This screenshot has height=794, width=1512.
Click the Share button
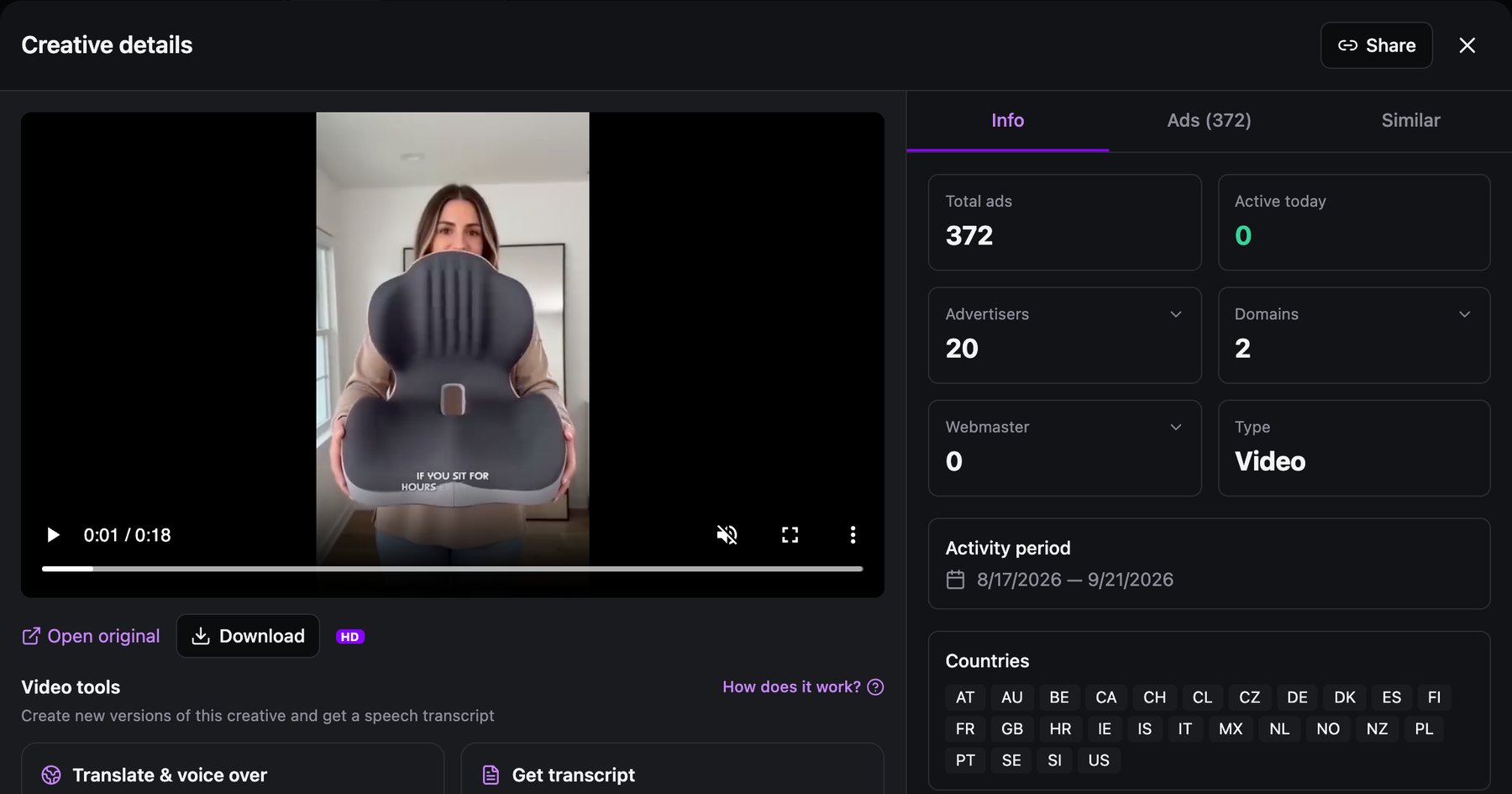[x=1376, y=45]
